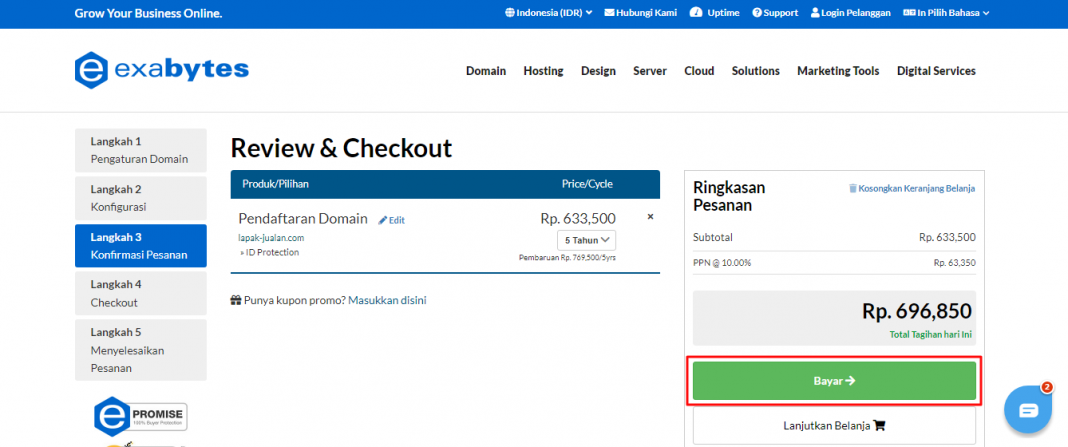Click the Uptime link text

(x=723, y=12)
